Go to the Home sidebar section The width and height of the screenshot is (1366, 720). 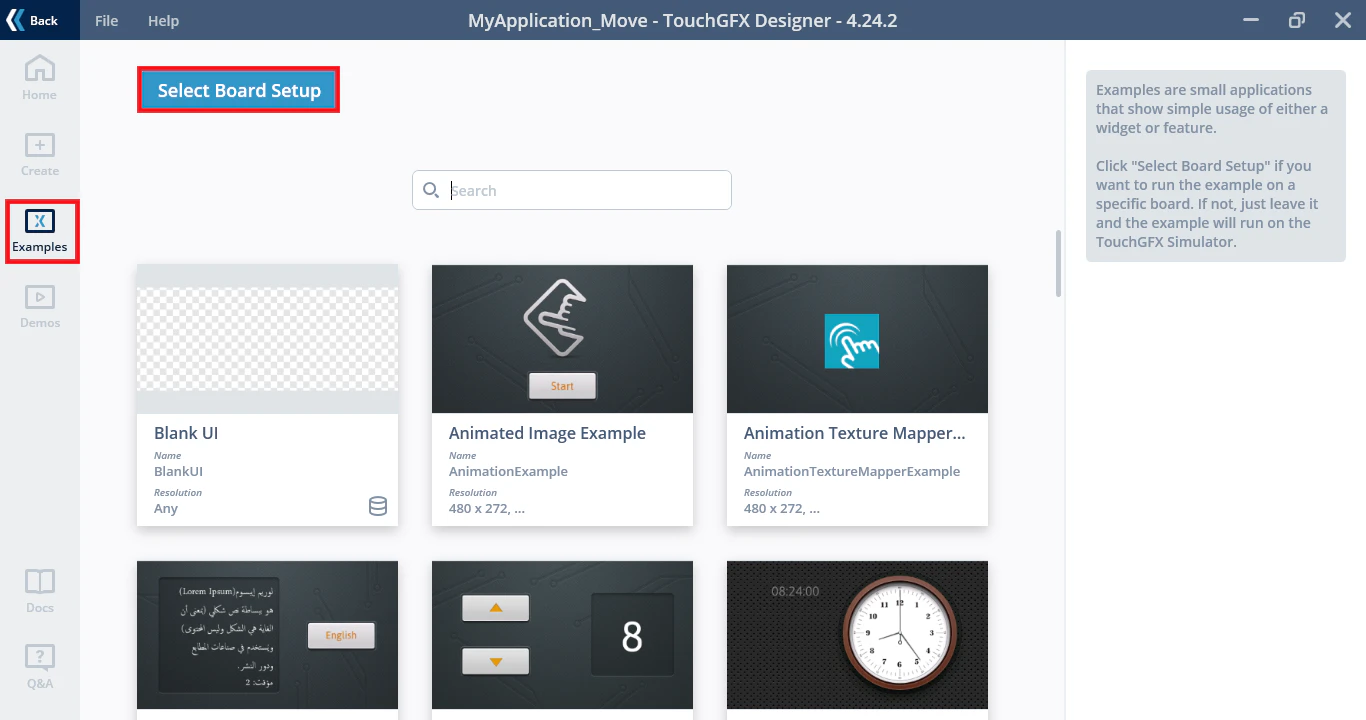coord(40,78)
